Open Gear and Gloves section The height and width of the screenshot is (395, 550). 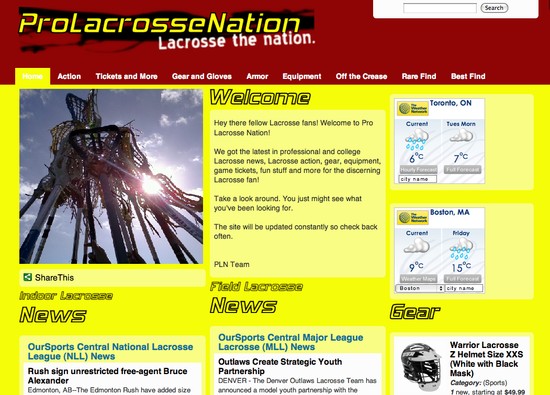[202, 76]
